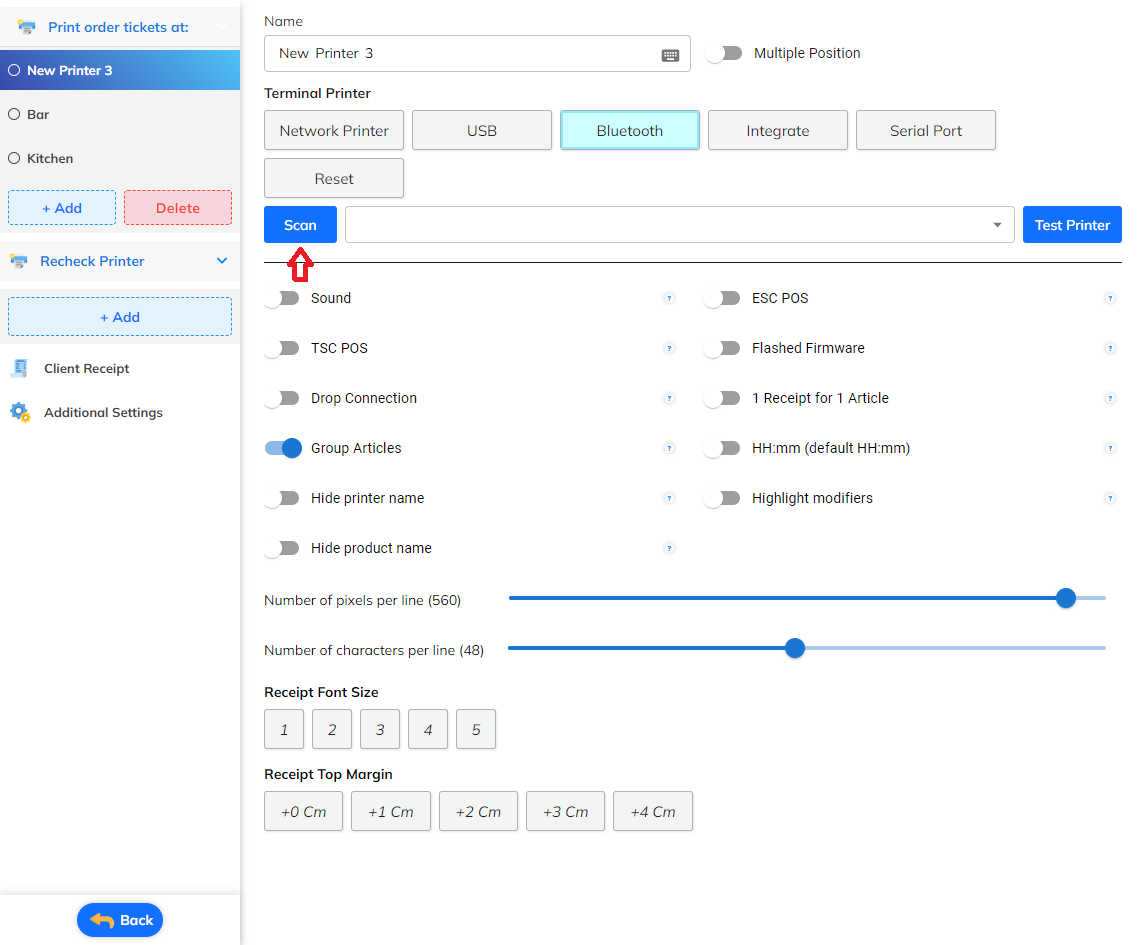Viewport: 1146px width, 945px height.
Task: Open help icon for TSC POS
Action: pyautogui.click(x=669, y=348)
